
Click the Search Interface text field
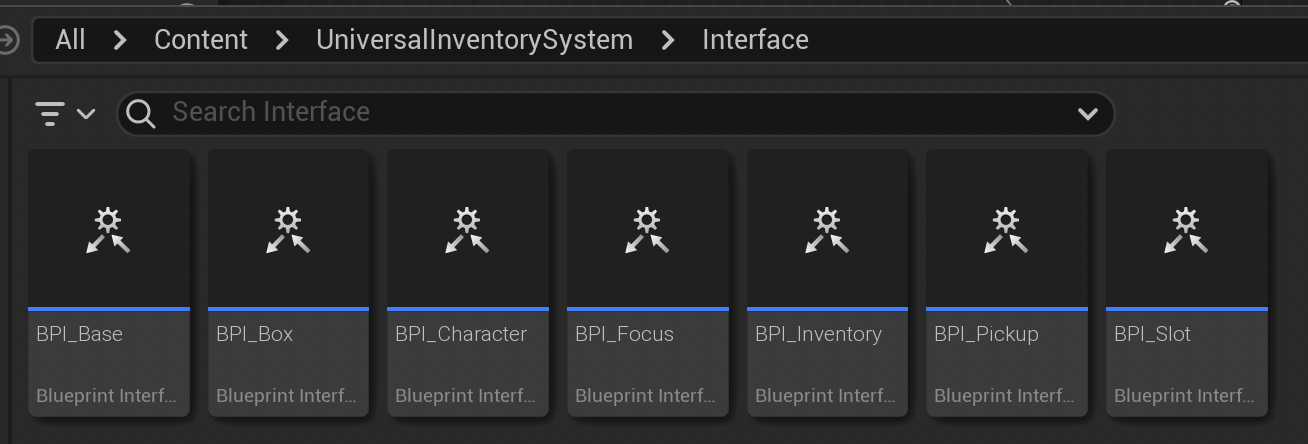600,112
